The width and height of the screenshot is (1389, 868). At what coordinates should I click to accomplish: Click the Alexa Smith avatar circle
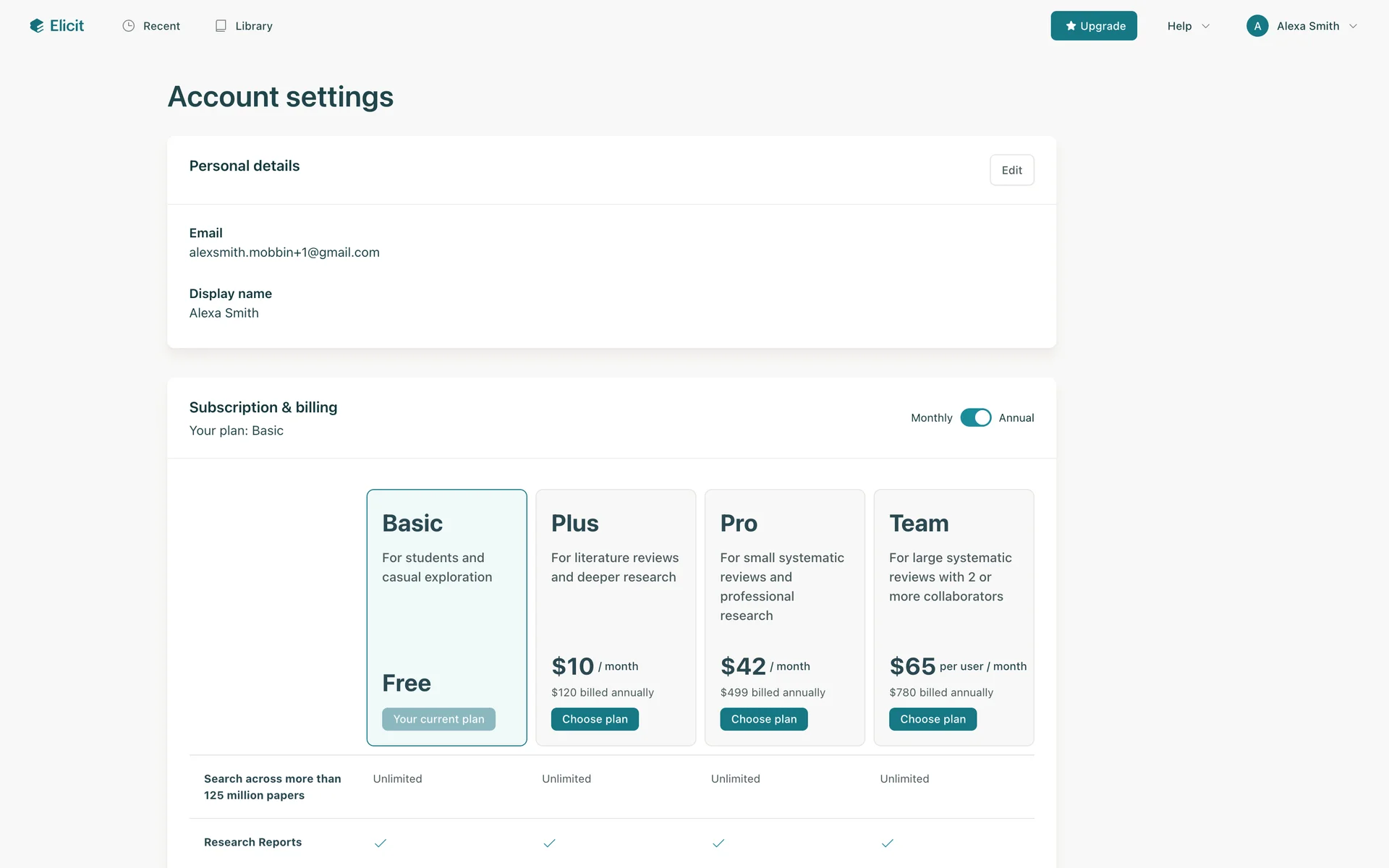(1257, 26)
